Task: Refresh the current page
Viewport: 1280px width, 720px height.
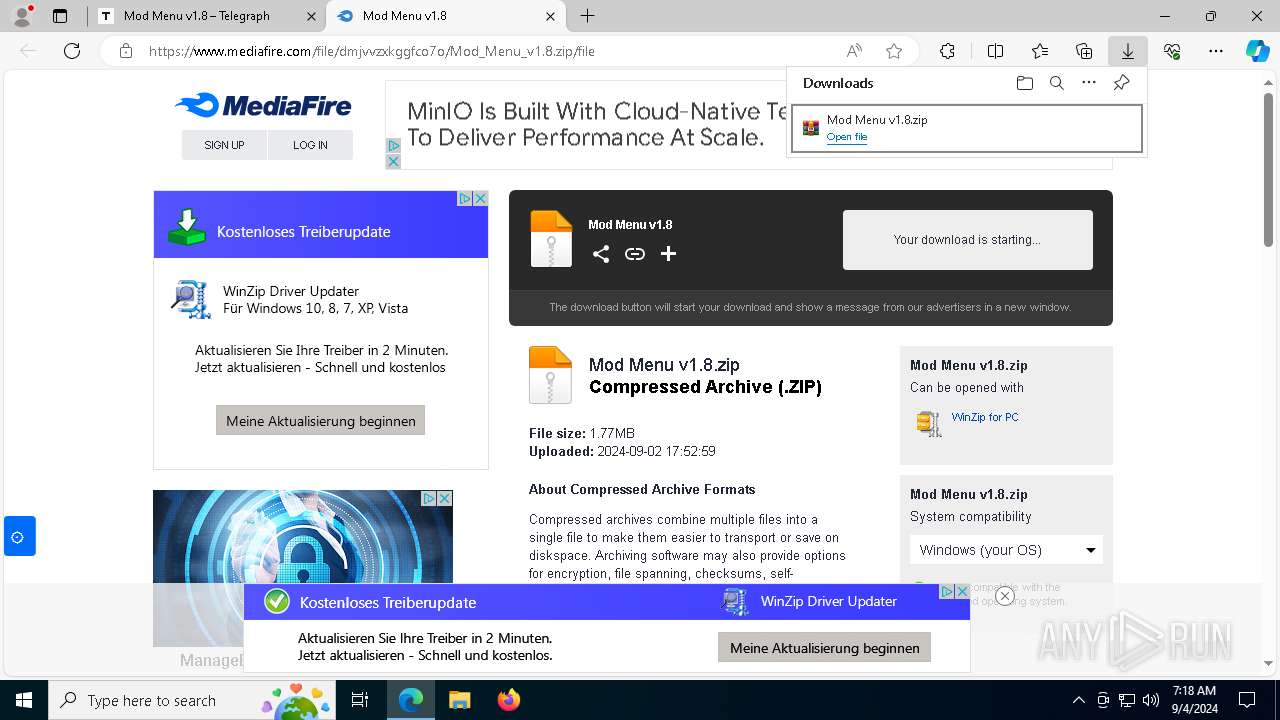Action: [x=72, y=51]
